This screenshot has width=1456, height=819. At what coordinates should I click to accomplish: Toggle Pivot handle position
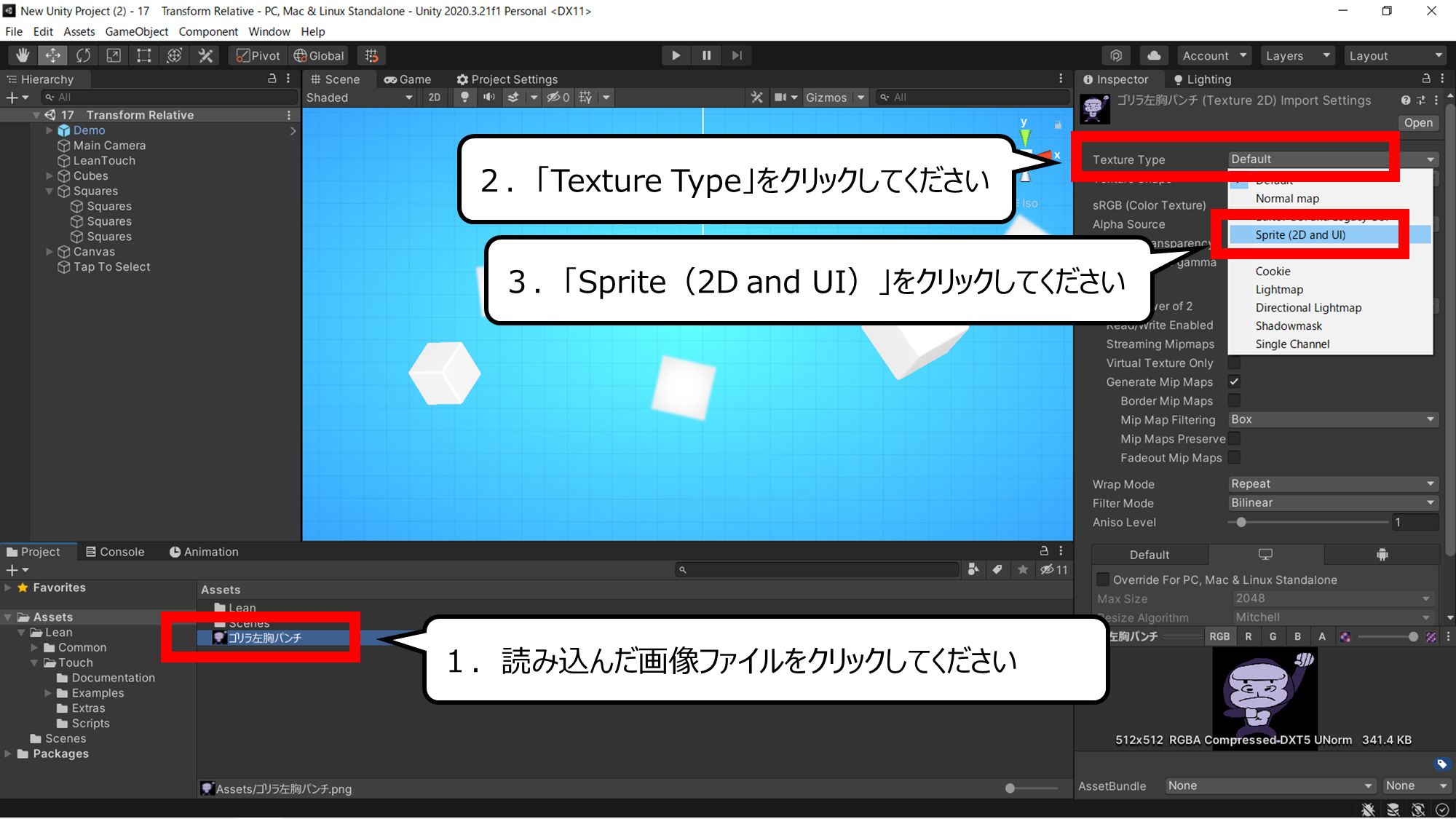pyautogui.click(x=258, y=55)
